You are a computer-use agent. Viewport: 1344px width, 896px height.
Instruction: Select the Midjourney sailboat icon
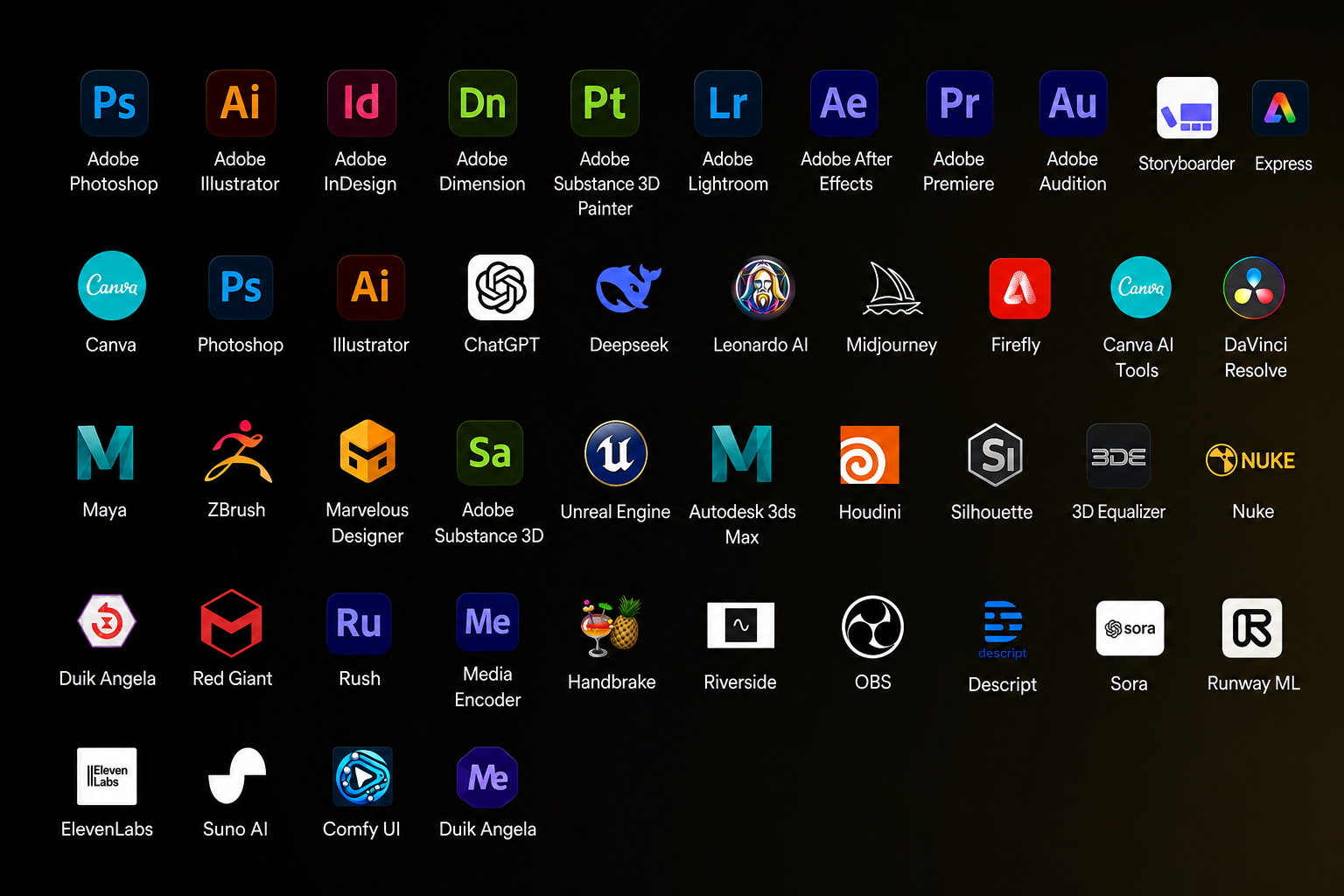click(892, 289)
